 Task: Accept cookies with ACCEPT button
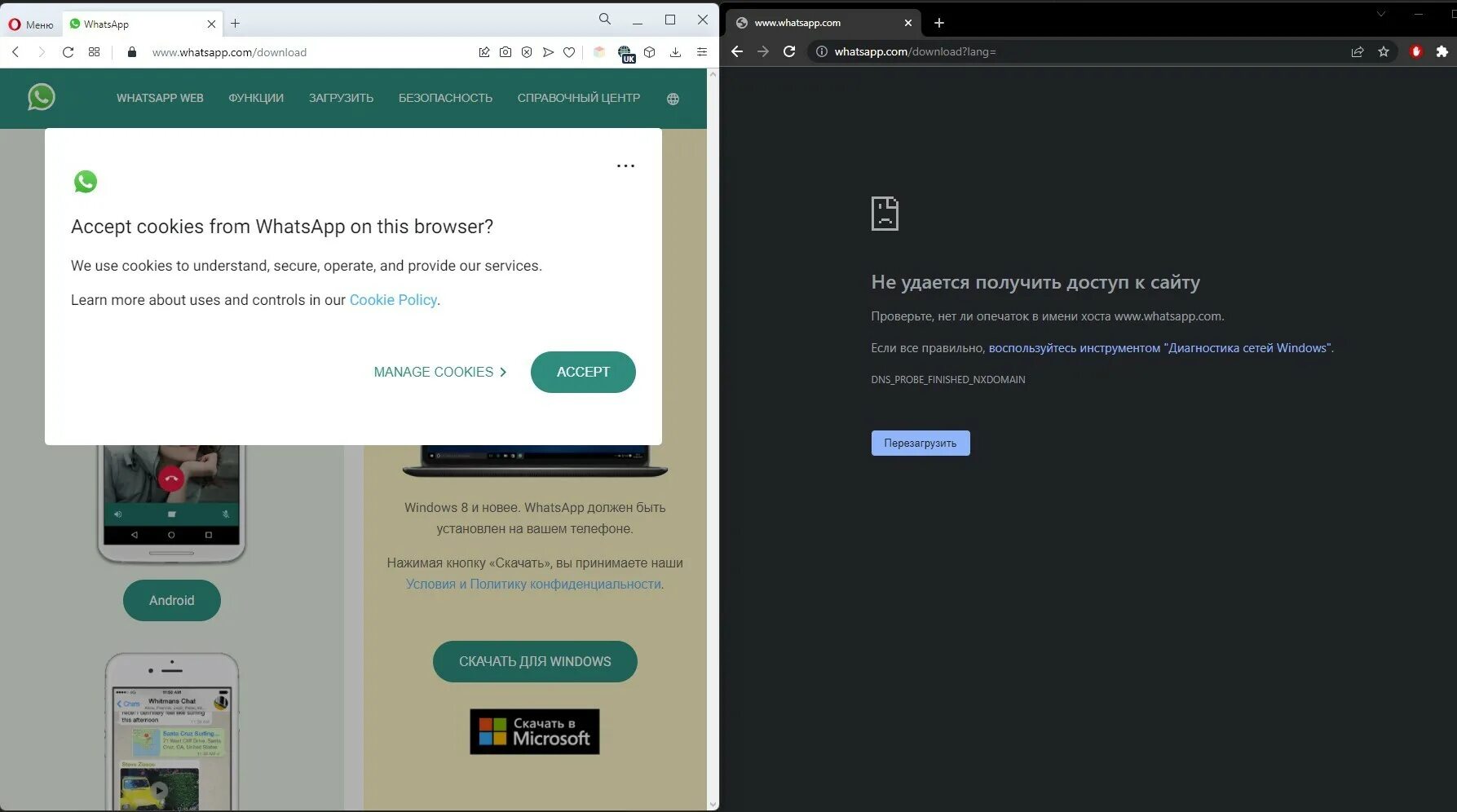[583, 372]
